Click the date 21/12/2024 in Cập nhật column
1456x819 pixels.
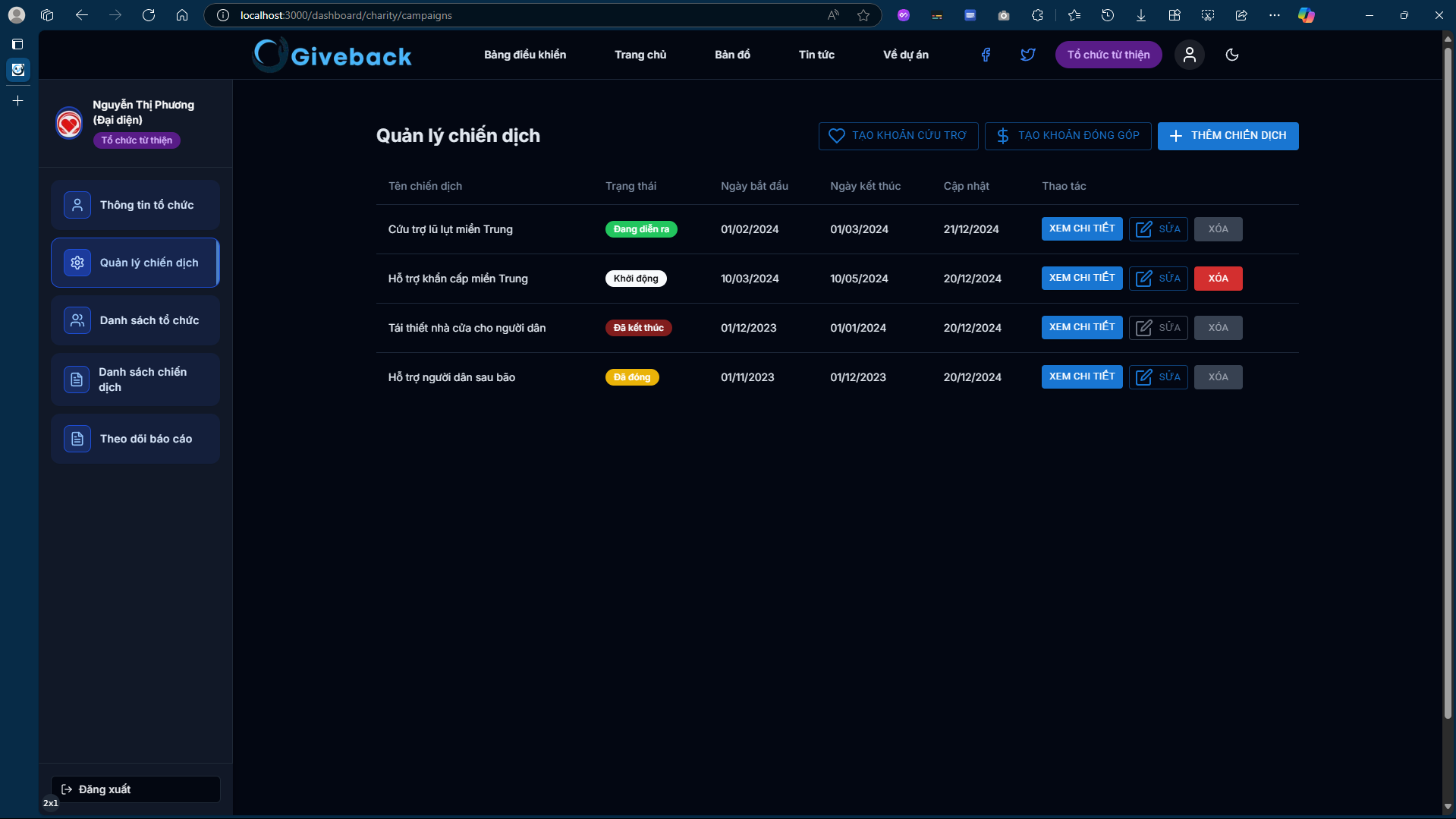[x=971, y=229]
